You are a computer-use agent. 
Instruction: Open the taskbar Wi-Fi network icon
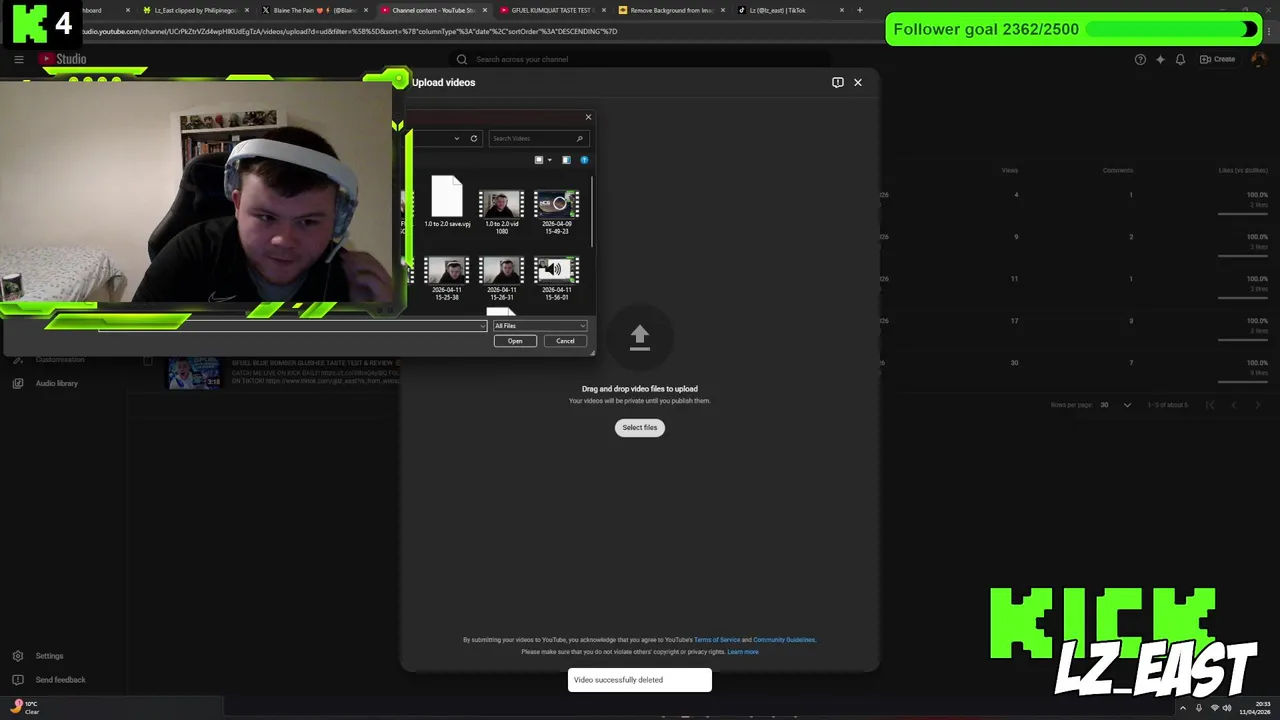[x=1214, y=708]
